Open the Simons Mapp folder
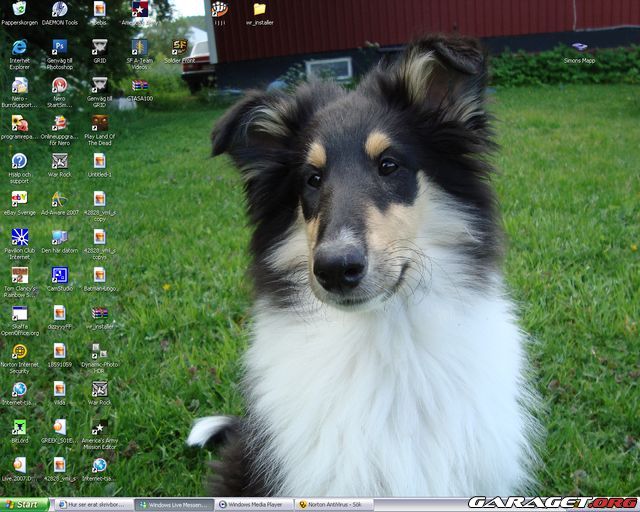Image resolution: width=640 pixels, height=512 pixels. pyautogui.click(x=579, y=48)
